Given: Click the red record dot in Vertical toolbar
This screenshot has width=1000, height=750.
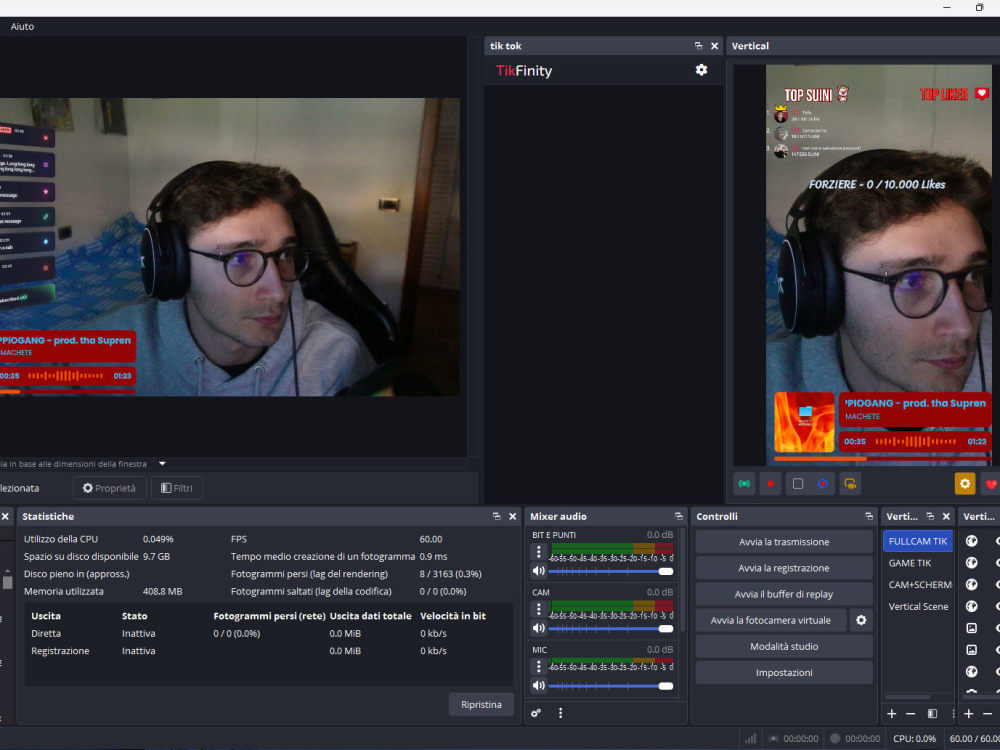Looking at the screenshot, I should (x=770, y=483).
